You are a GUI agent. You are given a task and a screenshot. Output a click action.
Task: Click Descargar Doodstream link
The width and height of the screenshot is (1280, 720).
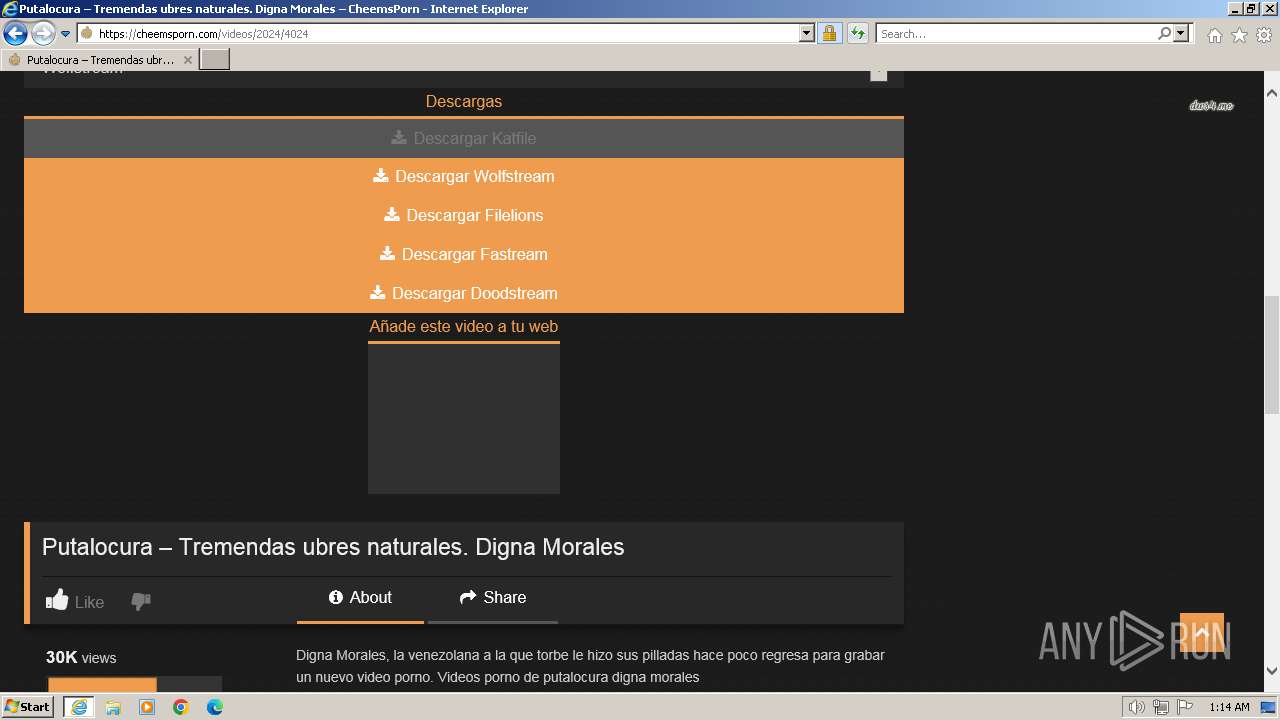point(464,293)
